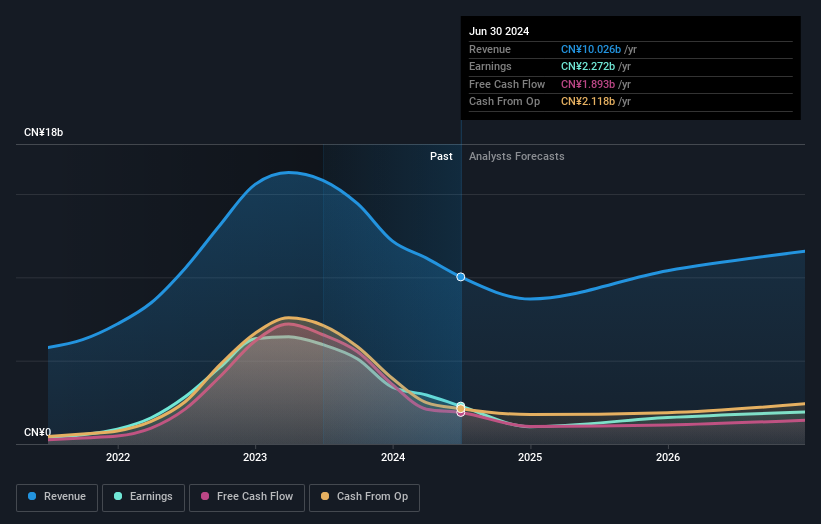Click the CN¥18b y-axis label
The height and width of the screenshot is (524, 821).
(x=43, y=132)
